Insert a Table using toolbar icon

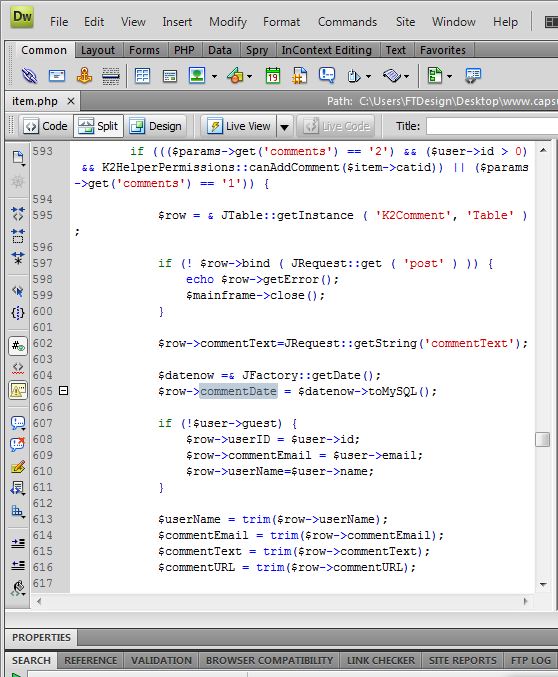coord(142,76)
